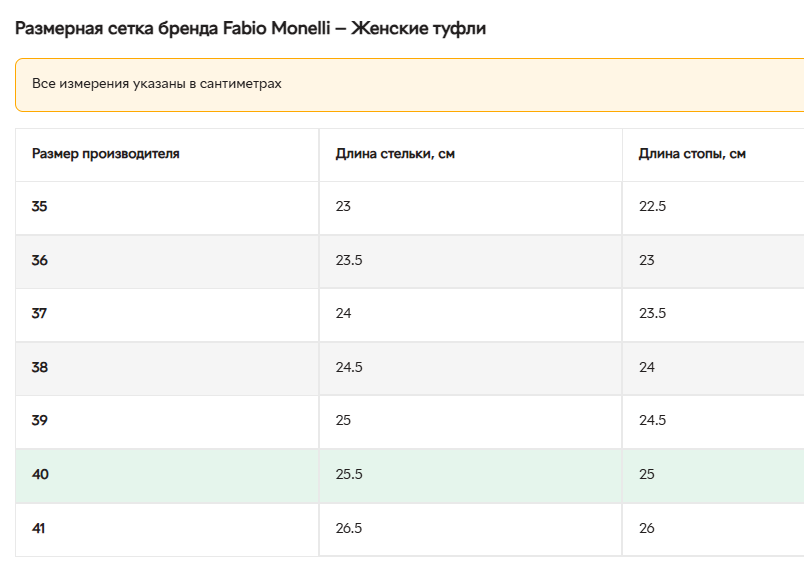This screenshot has width=804, height=565.
Task: Click insole length 26.5 for size 41
Action: 349,528
